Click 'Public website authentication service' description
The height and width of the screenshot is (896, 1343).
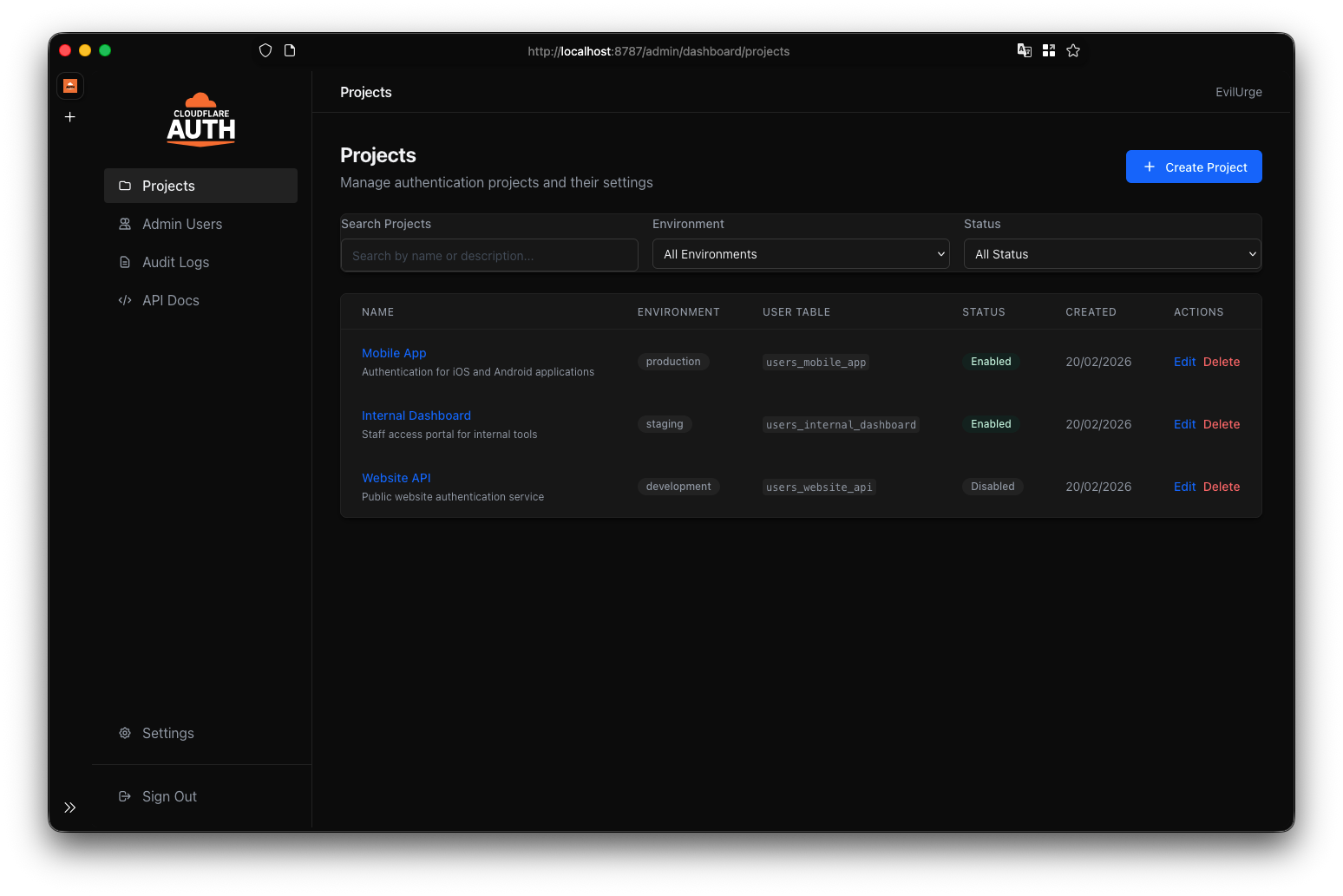[x=453, y=497]
